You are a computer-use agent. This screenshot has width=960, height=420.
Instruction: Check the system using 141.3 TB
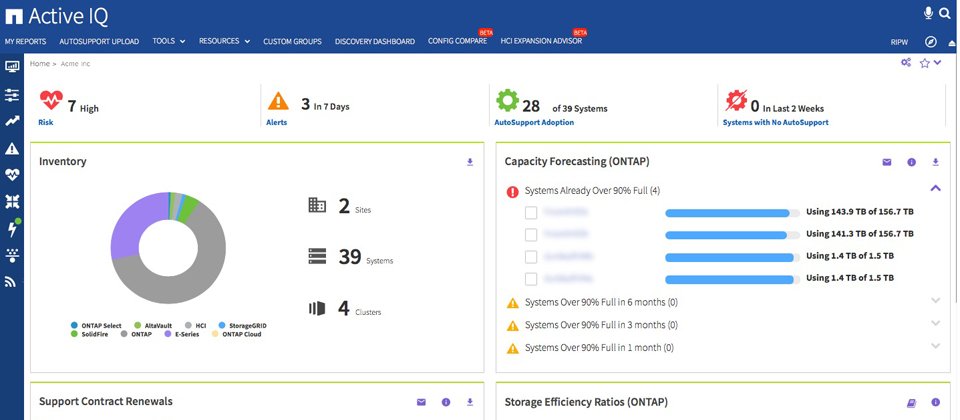point(531,234)
